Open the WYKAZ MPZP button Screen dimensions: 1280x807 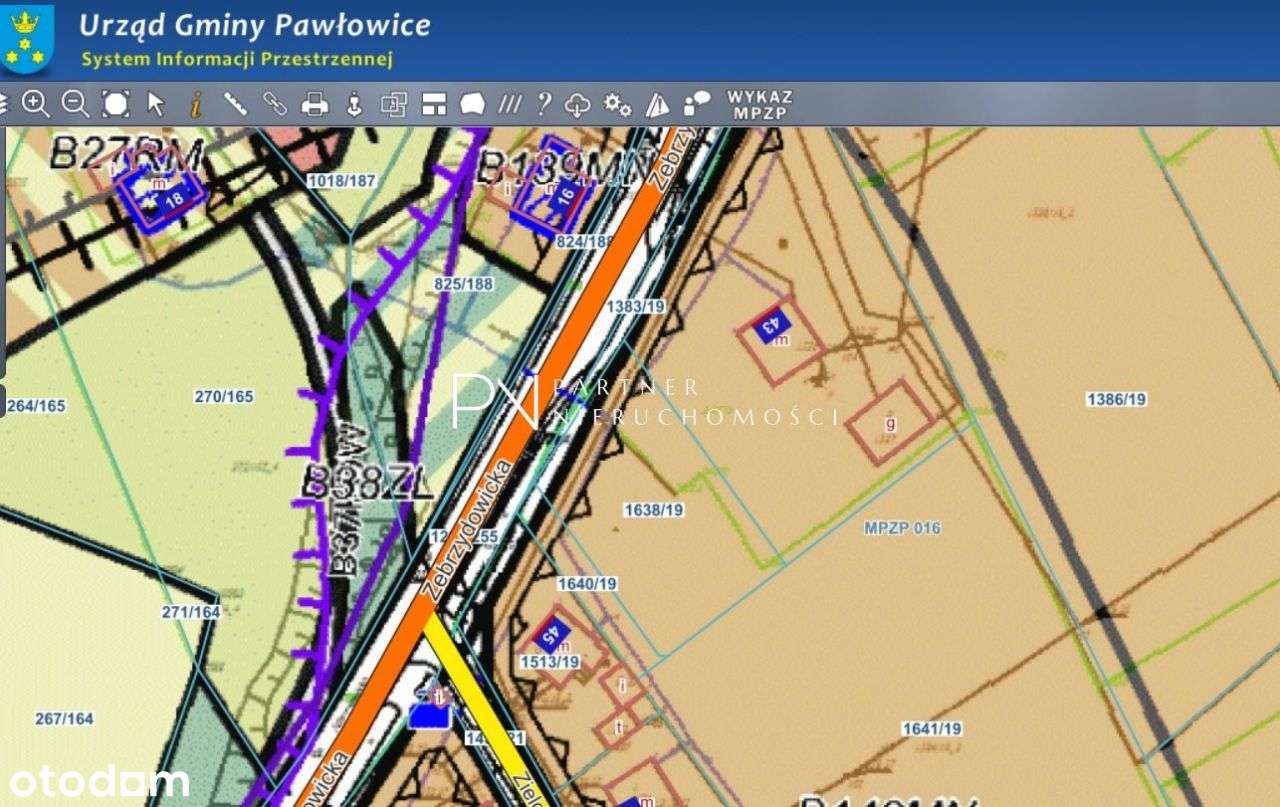pyautogui.click(x=760, y=104)
